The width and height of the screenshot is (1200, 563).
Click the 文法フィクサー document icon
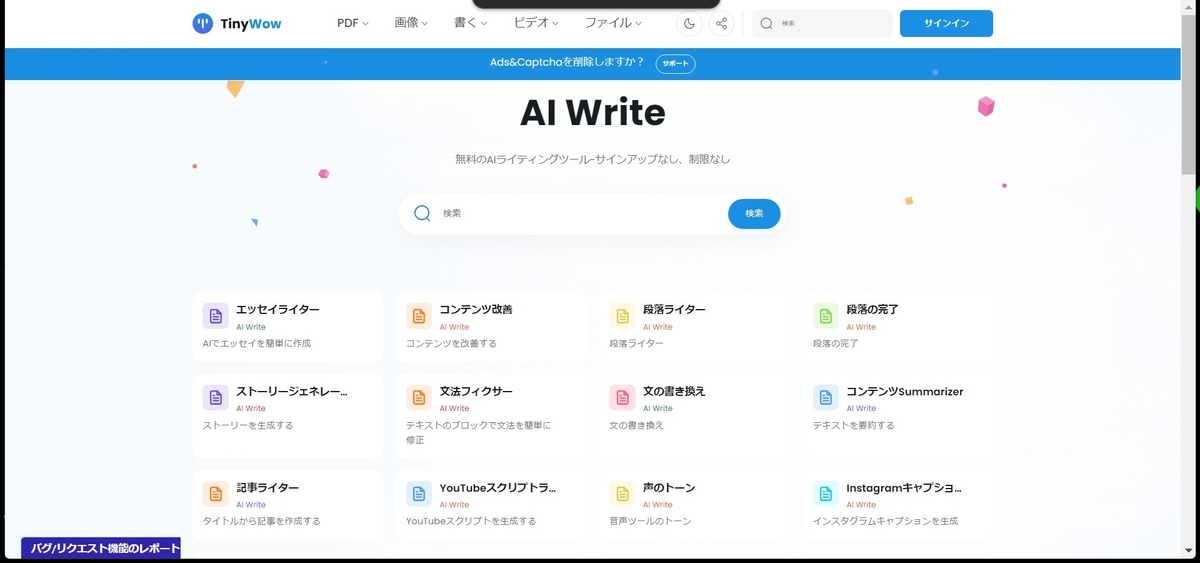419,397
